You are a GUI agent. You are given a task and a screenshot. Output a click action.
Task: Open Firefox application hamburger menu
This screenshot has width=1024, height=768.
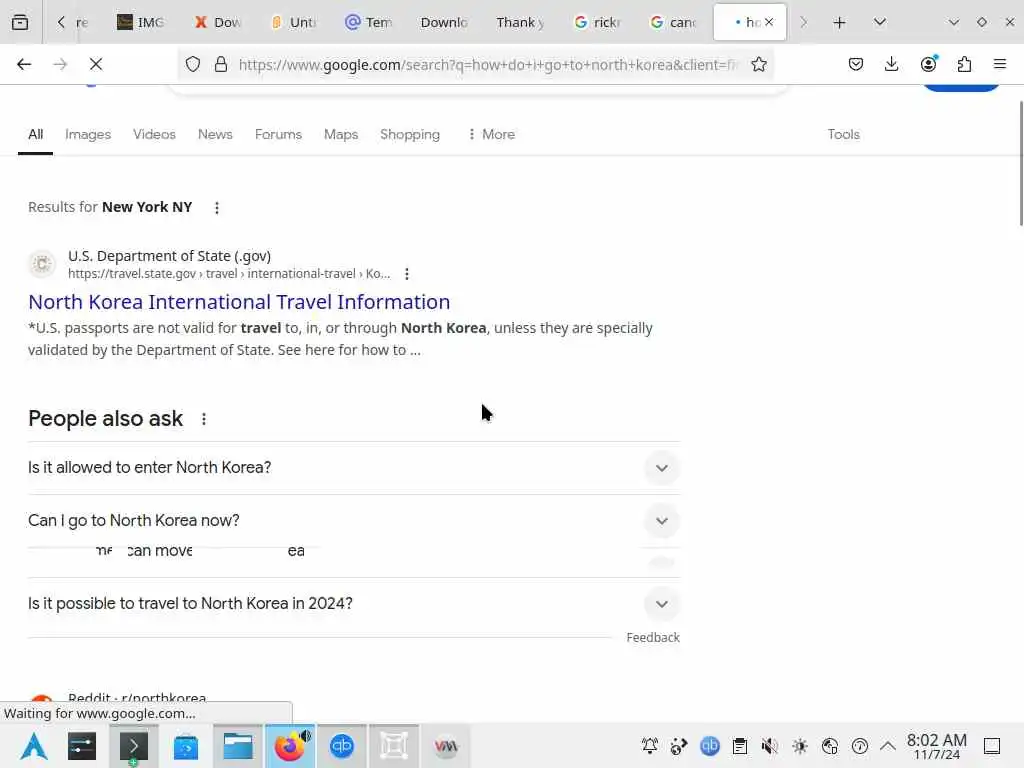(x=1000, y=64)
